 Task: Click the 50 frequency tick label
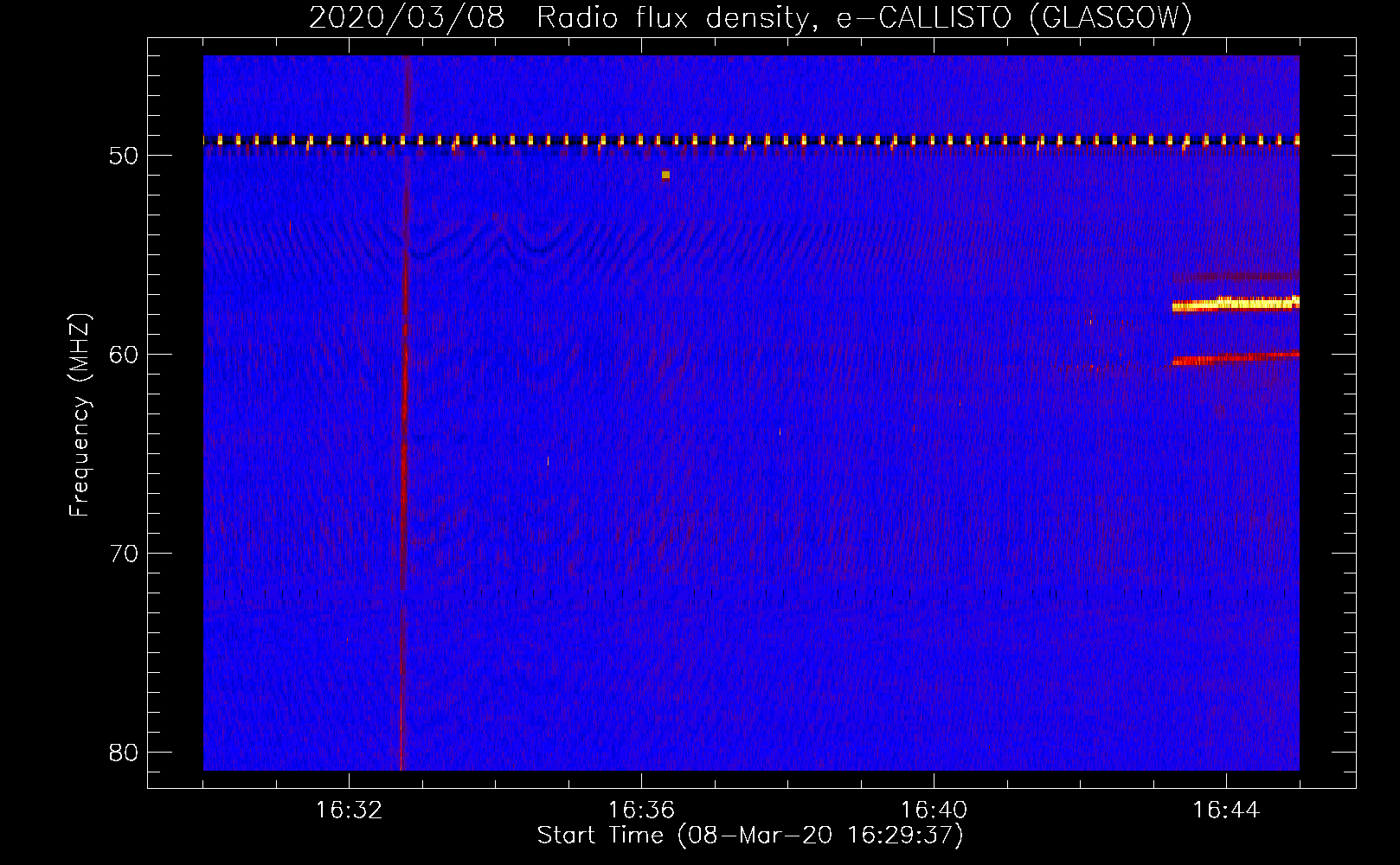(125, 156)
